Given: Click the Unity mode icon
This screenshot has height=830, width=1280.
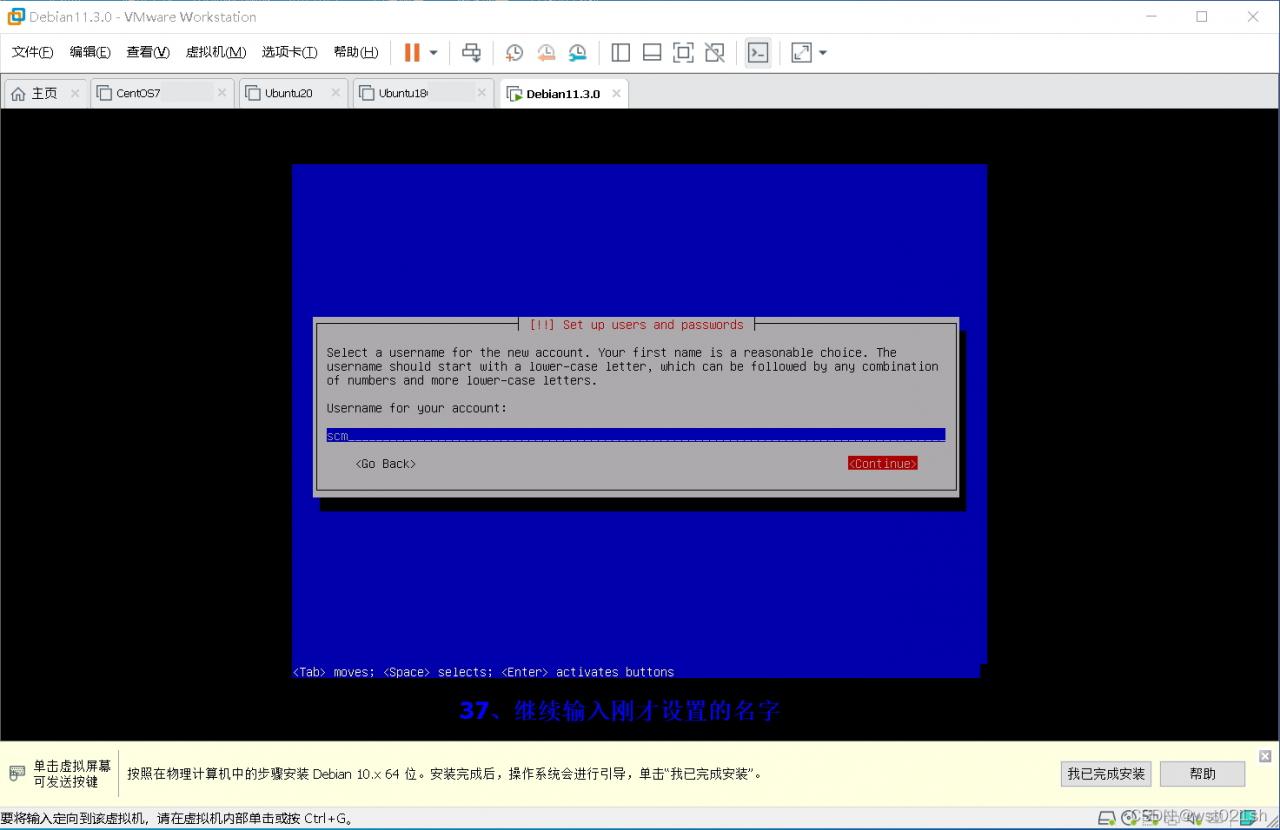Looking at the screenshot, I should coord(715,52).
